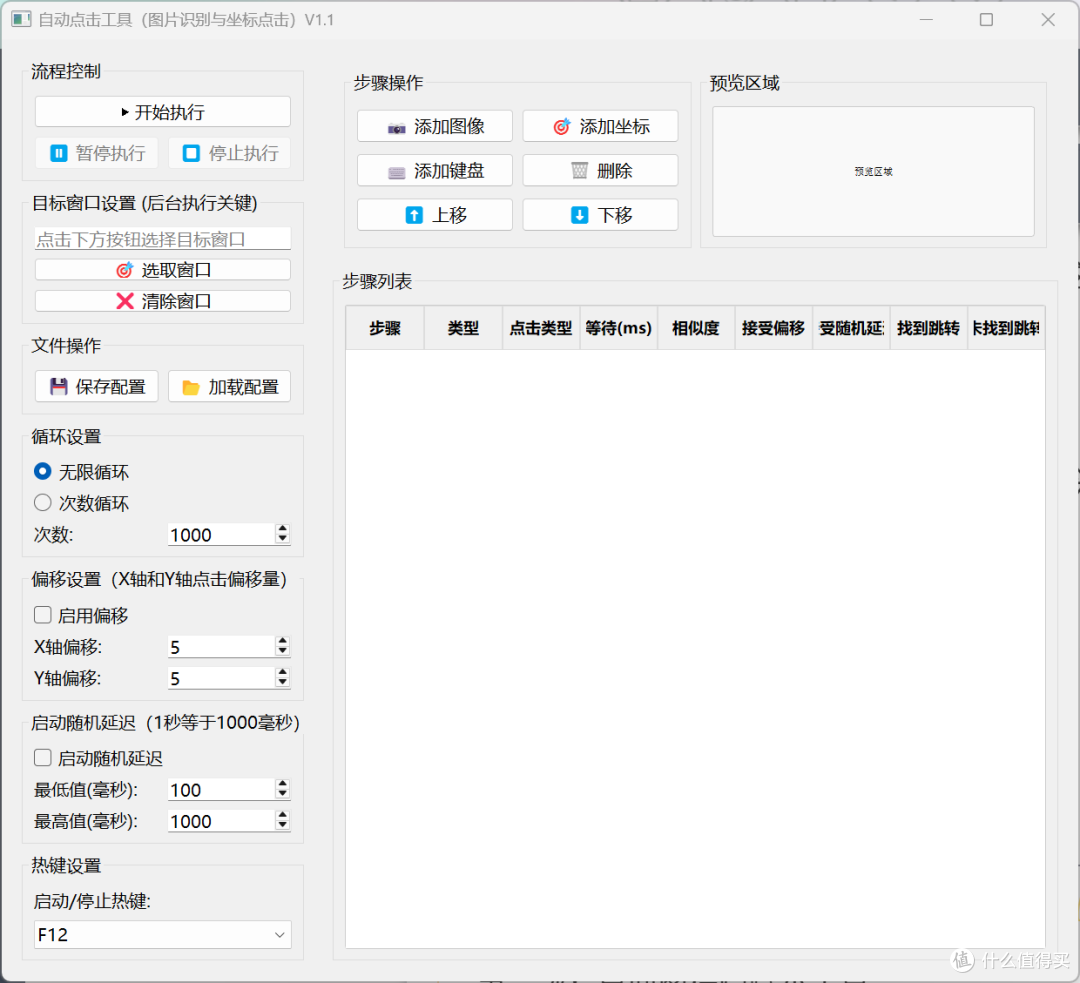Click the 步骤 column header
The width and height of the screenshot is (1080, 983).
tap(385, 328)
